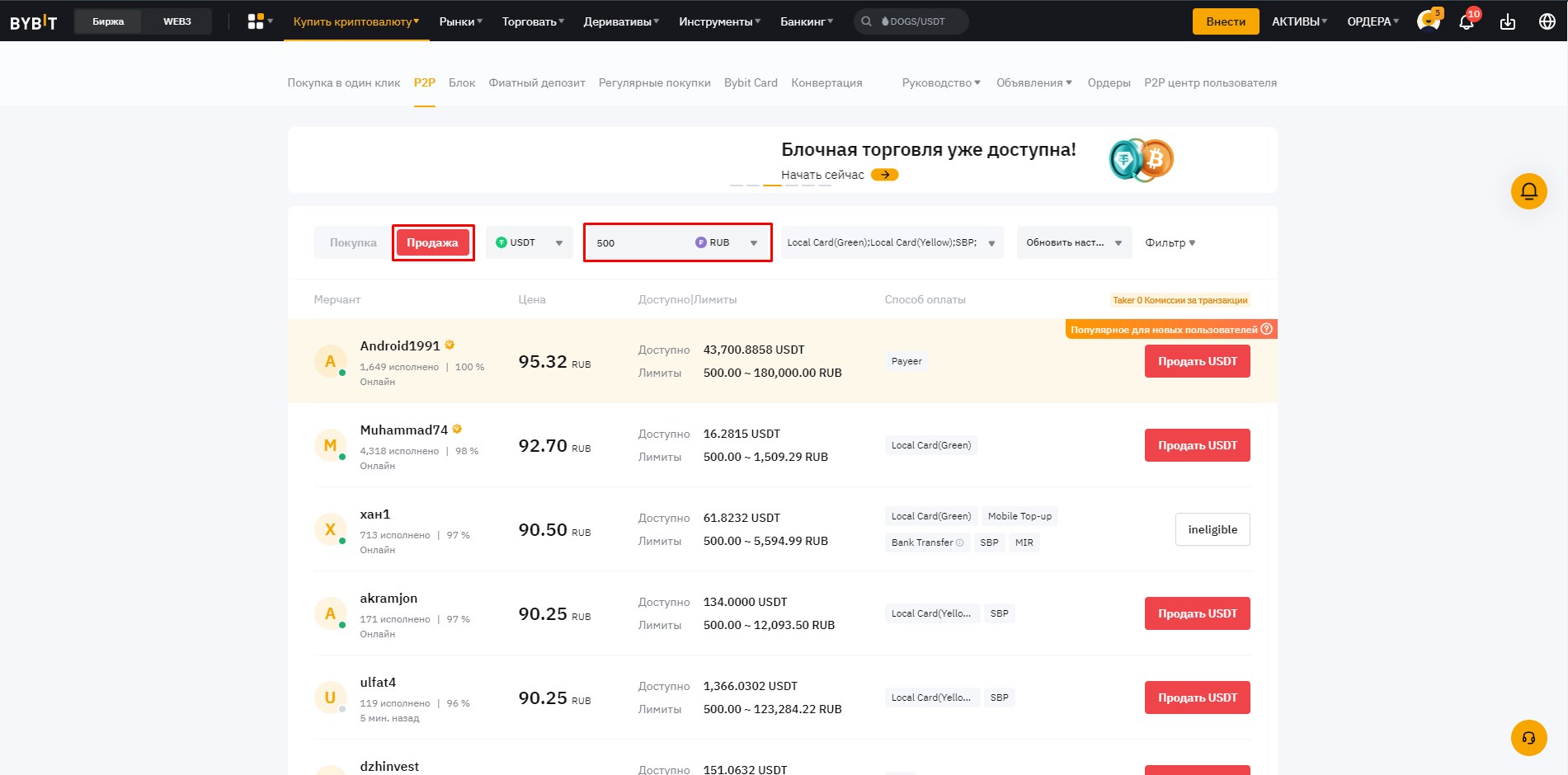Switch to Продажа mode
Screen dimensions: 1568x775
click(432, 242)
